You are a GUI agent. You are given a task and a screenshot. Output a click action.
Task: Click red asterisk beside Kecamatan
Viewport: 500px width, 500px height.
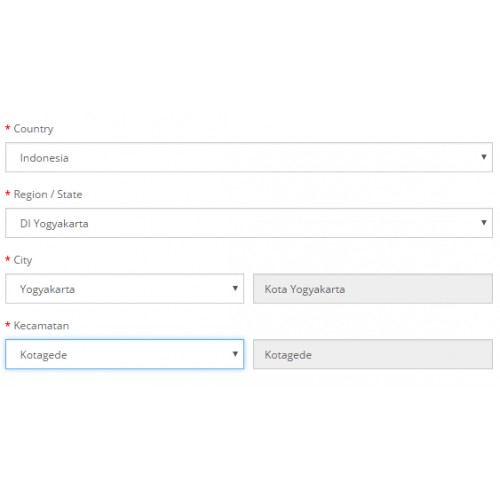click(x=8, y=324)
